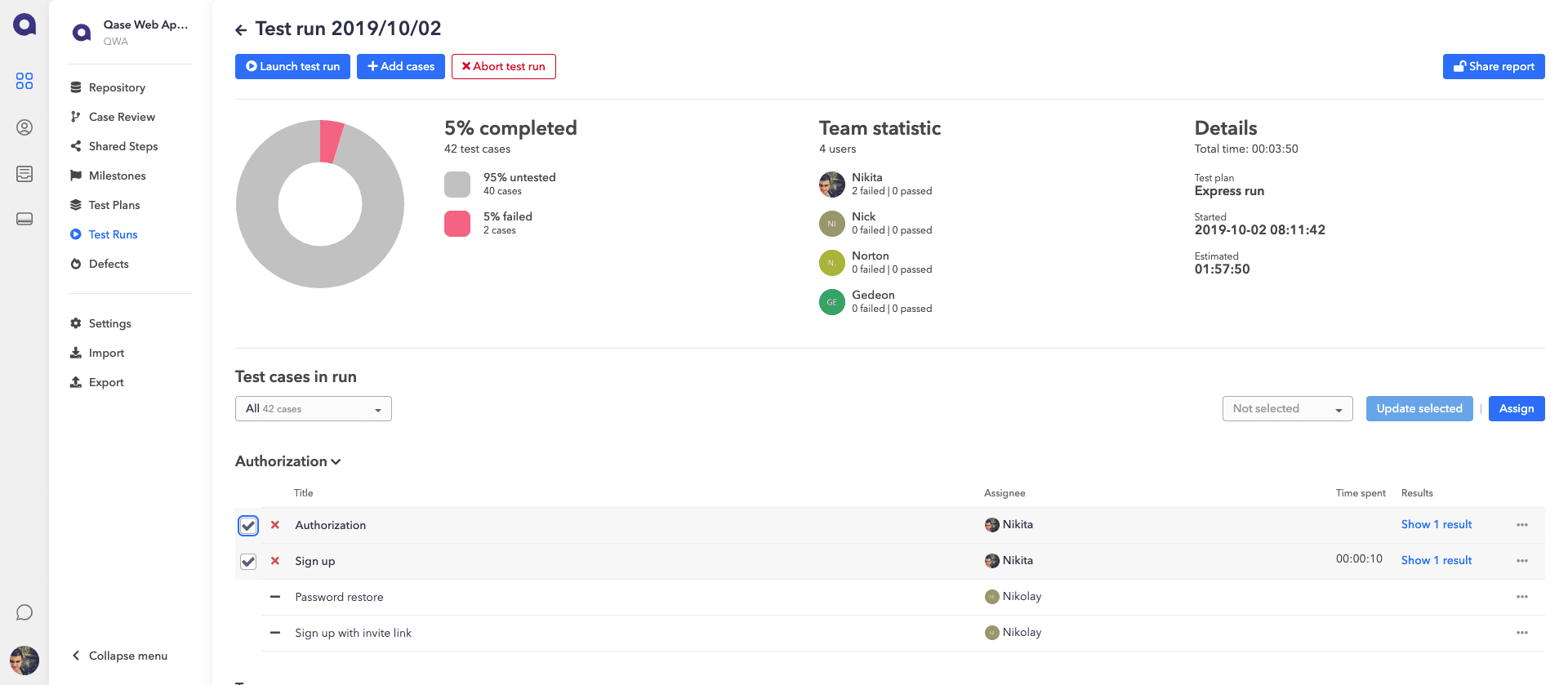Viewport: 1568px width, 685px height.
Task: Open the user profile icon in the left rail
Action: pos(24,127)
